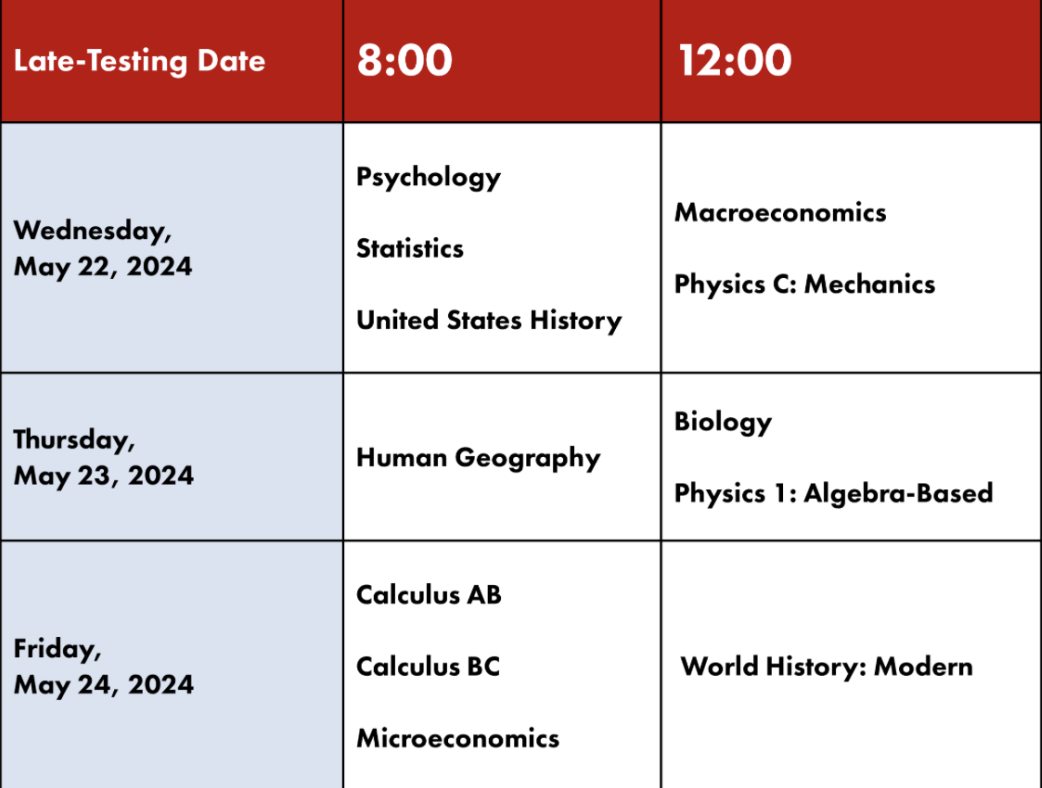Click the Friday, May 24, 2024 date cell
This screenshot has width=1042, height=788.
point(171,665)
